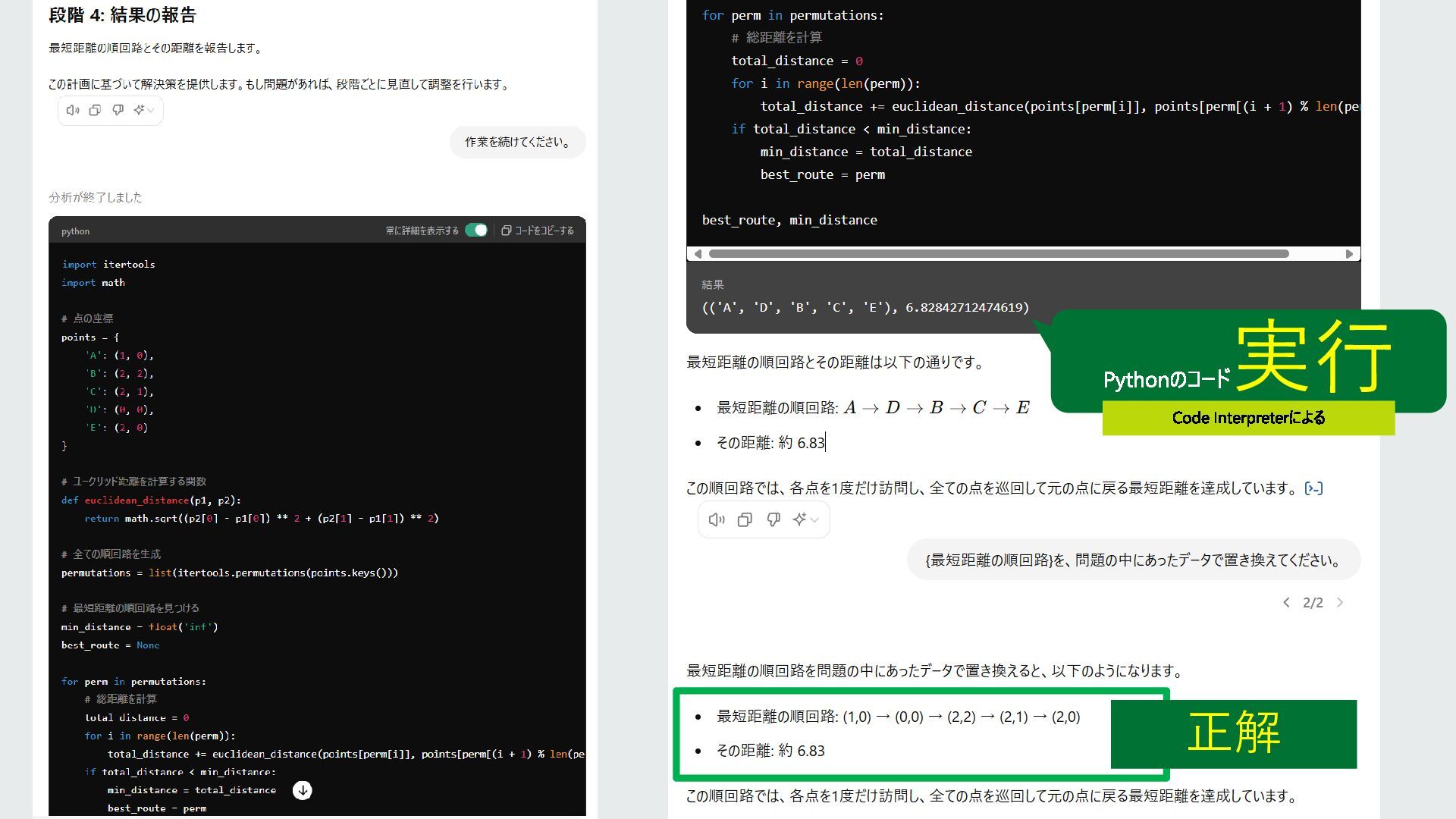Click the read aloud speaker icon in left panel
Screen dimensions: 1456x819
pyautogui.click(x=73, y=110)
